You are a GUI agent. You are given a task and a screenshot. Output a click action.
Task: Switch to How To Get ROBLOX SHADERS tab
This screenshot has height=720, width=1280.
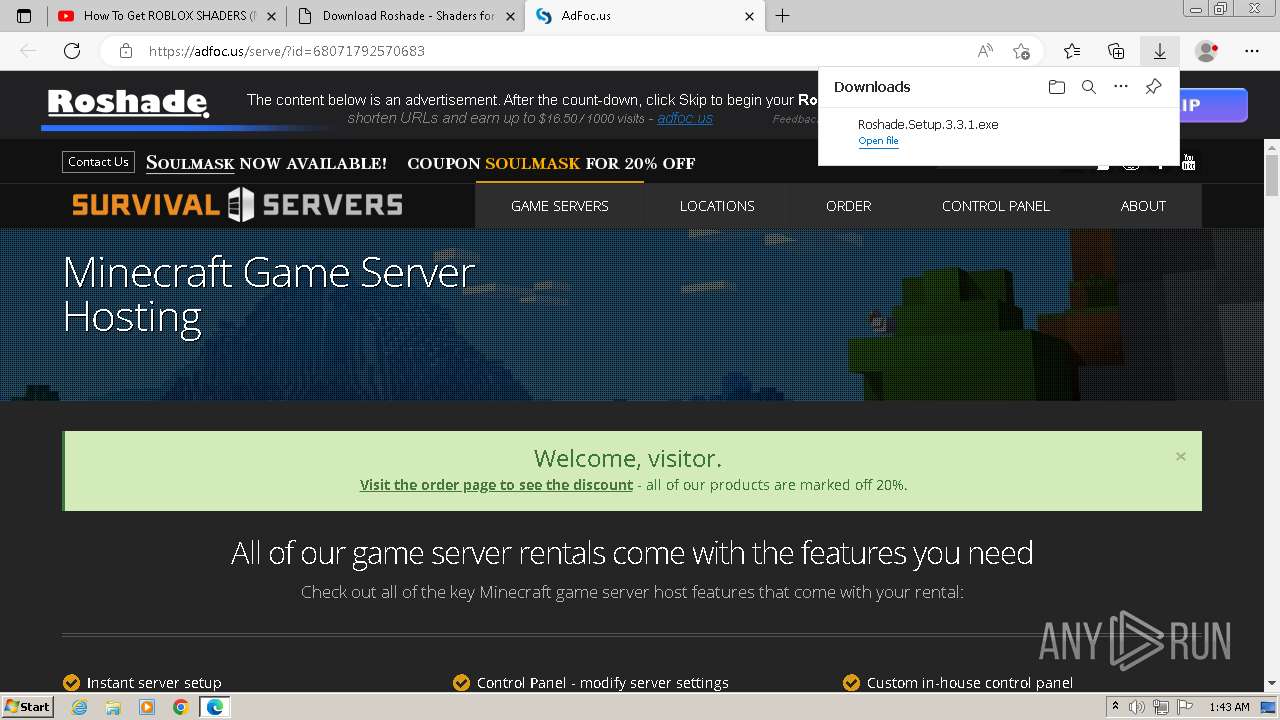(166, 16)
